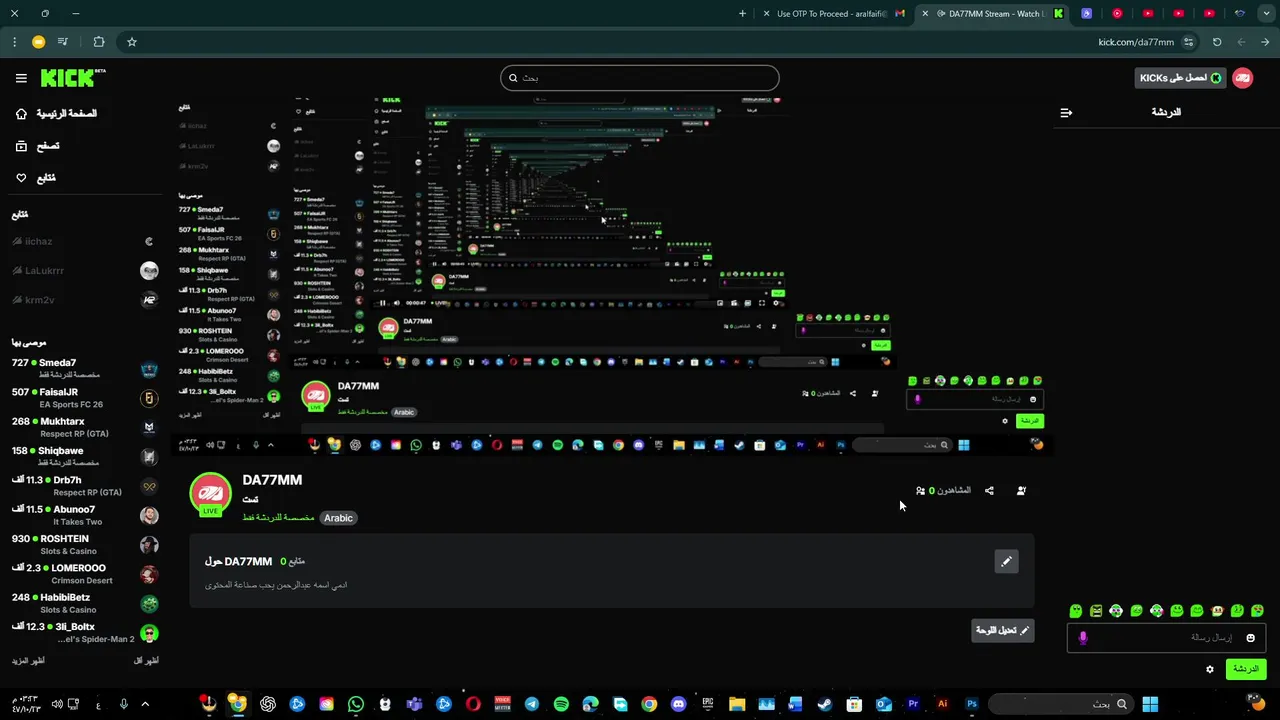Reload the page
Screen dimensions: 1280x720
click(1217, 42)
